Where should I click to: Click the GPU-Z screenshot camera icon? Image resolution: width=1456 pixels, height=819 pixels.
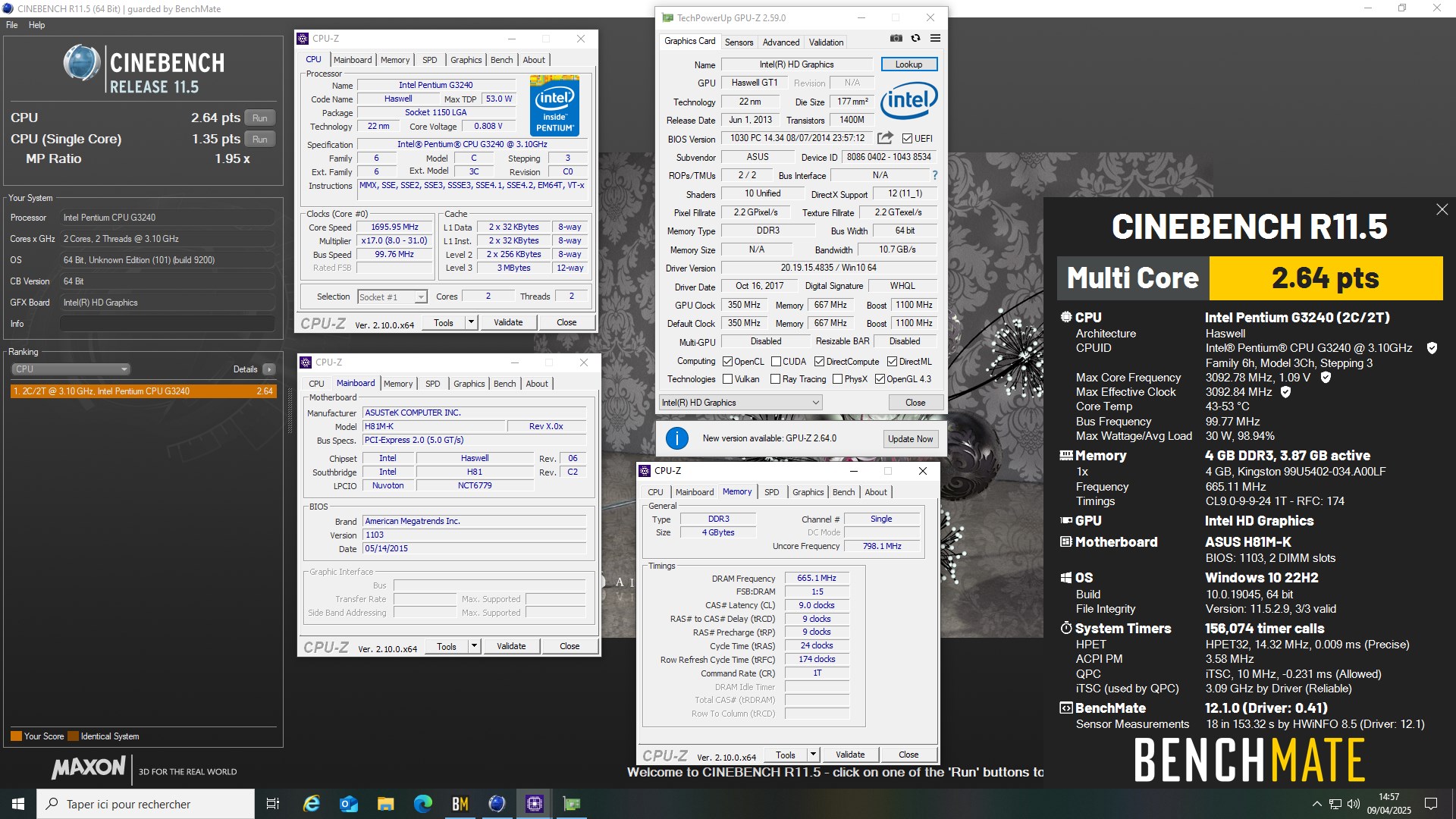pyautogui.click(x=896, y=39)
